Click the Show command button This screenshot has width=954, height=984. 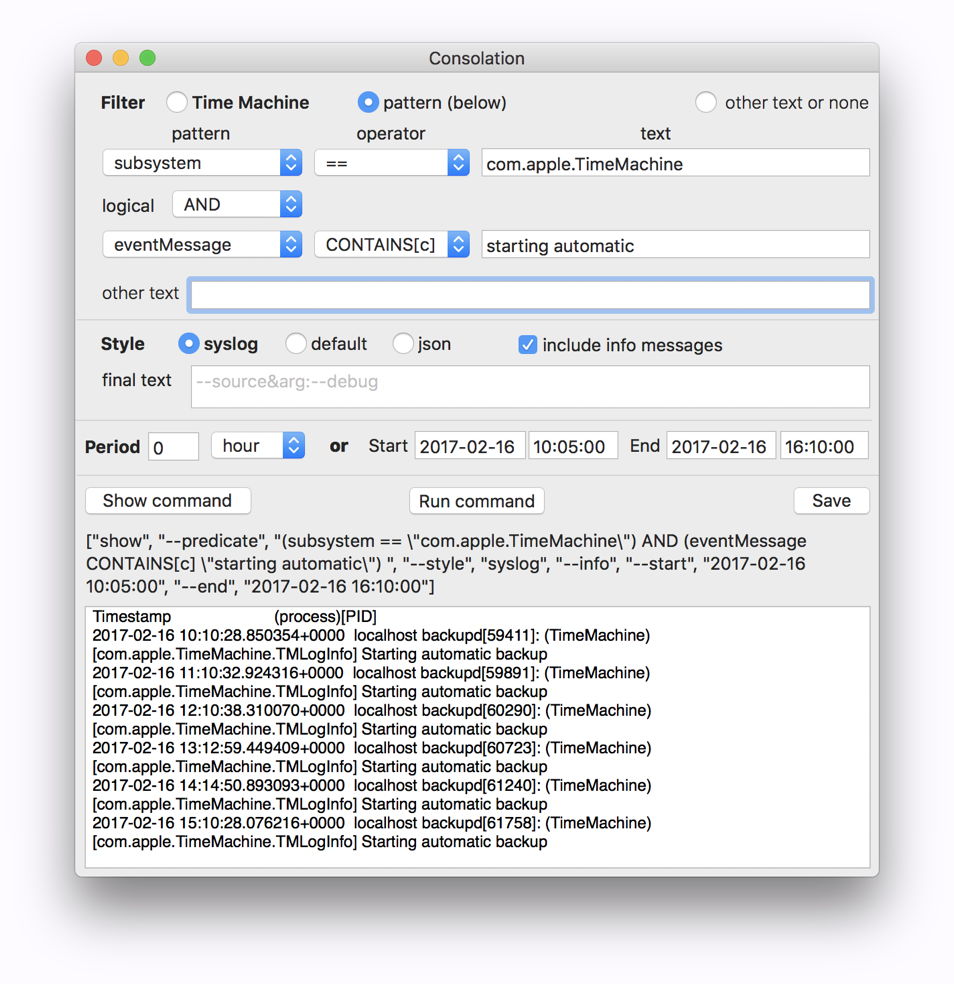tap(167, 501)
